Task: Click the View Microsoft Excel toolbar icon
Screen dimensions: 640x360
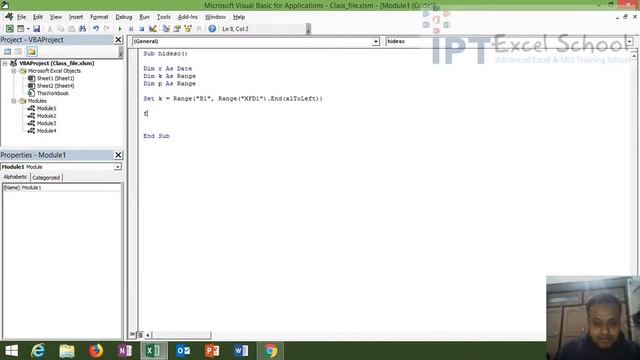Action: 9,29
